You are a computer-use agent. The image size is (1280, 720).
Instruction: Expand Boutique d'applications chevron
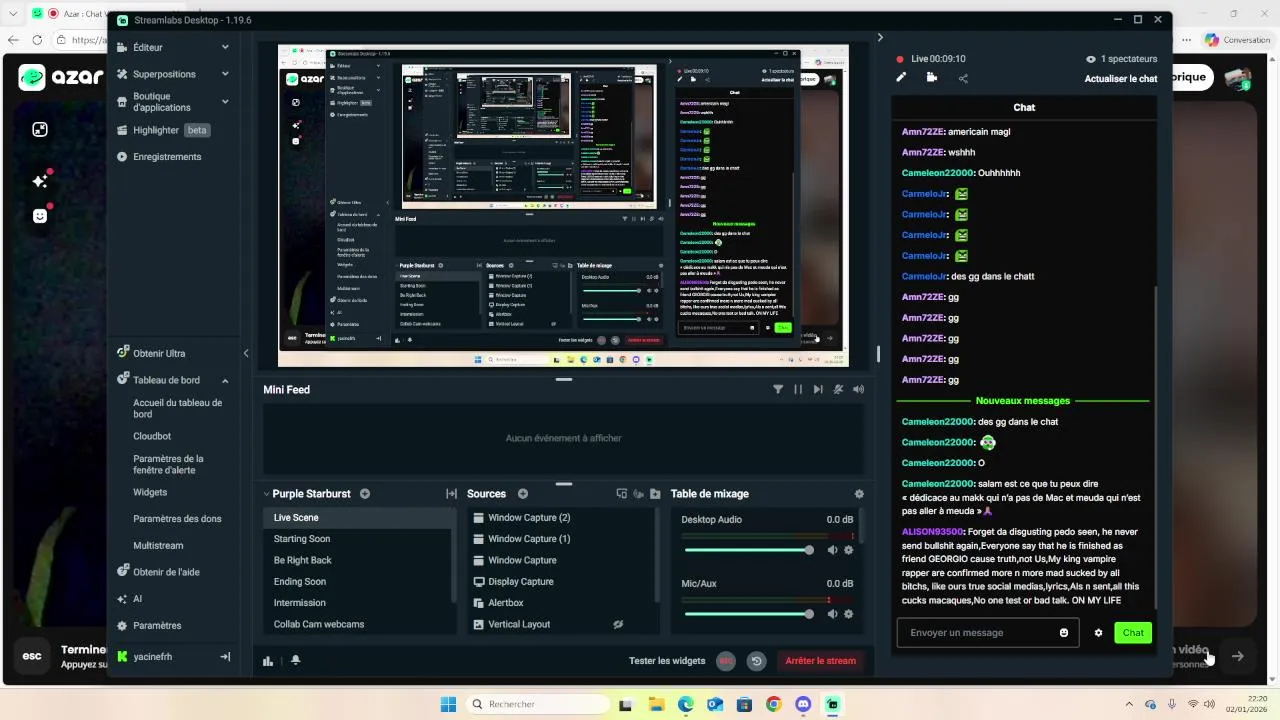[225, 102]
